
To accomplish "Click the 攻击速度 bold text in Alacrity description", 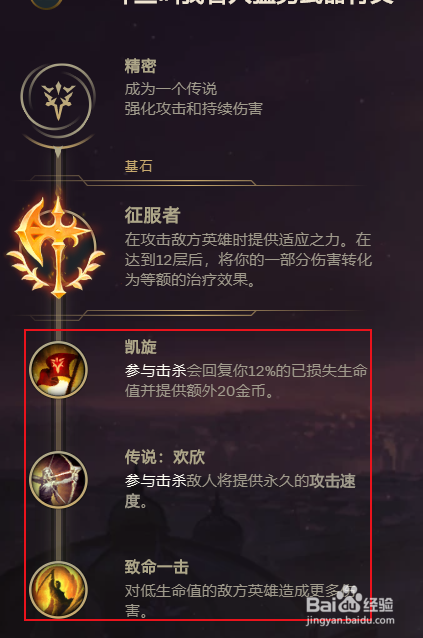I will (240, 491).
